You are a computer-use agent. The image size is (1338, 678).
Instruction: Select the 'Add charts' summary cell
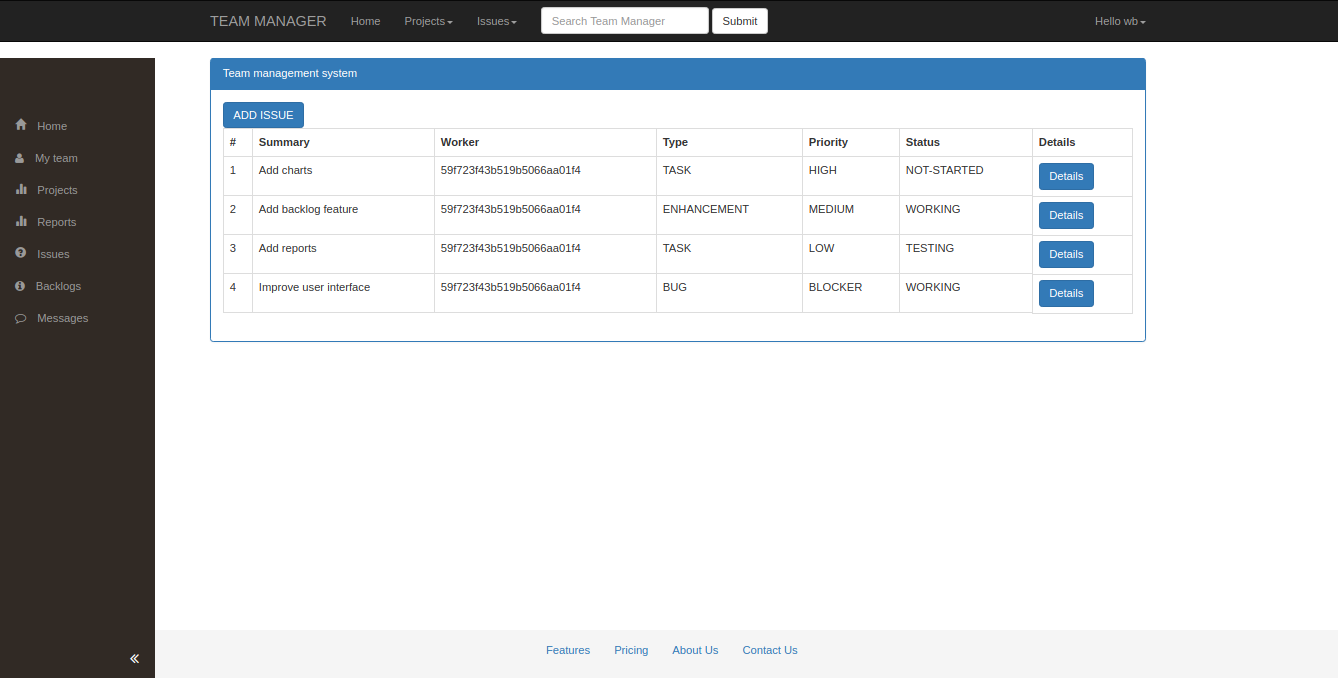(343, 176)
